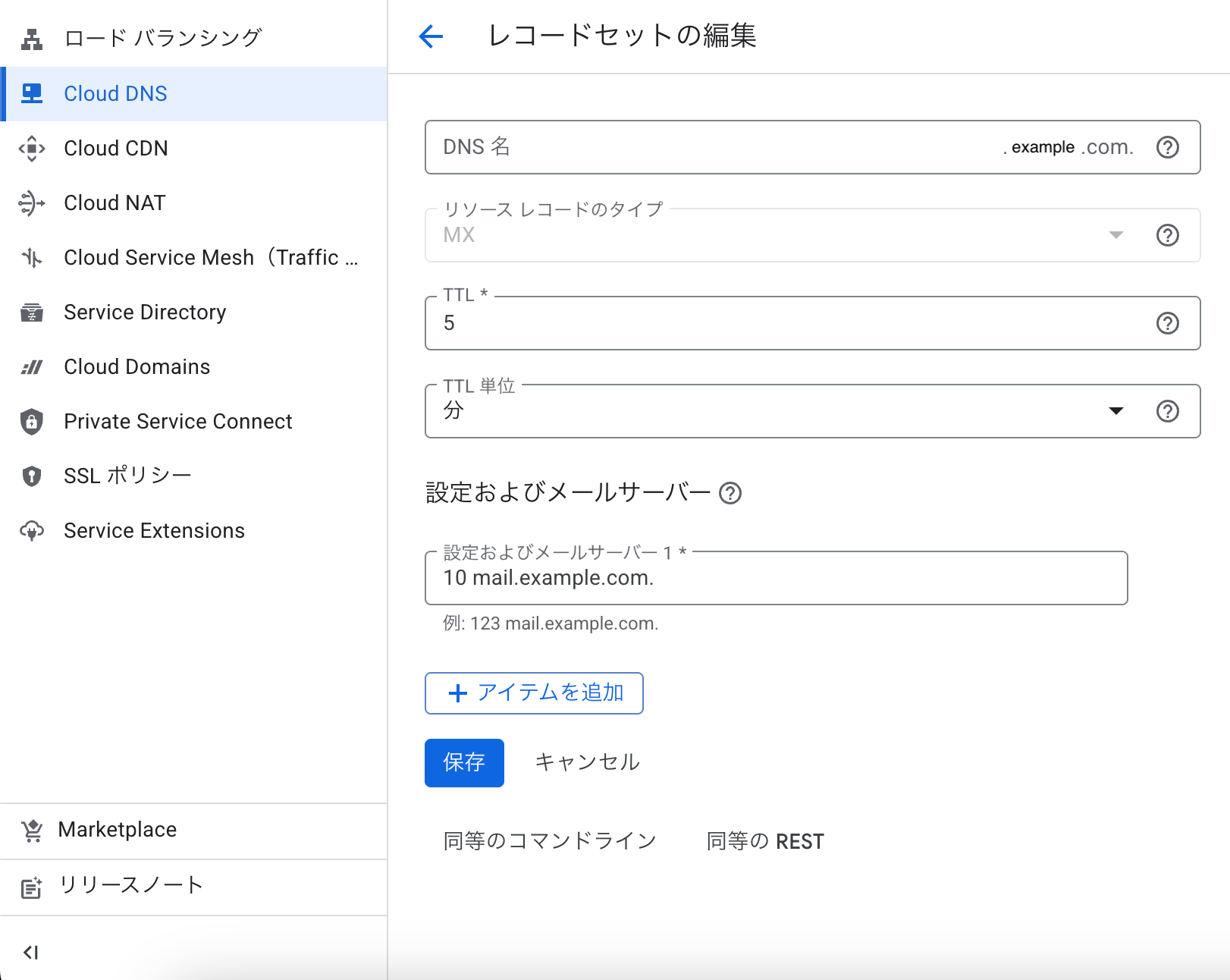
Task: Click the 保存 button
Action: (x=464, y=763)
